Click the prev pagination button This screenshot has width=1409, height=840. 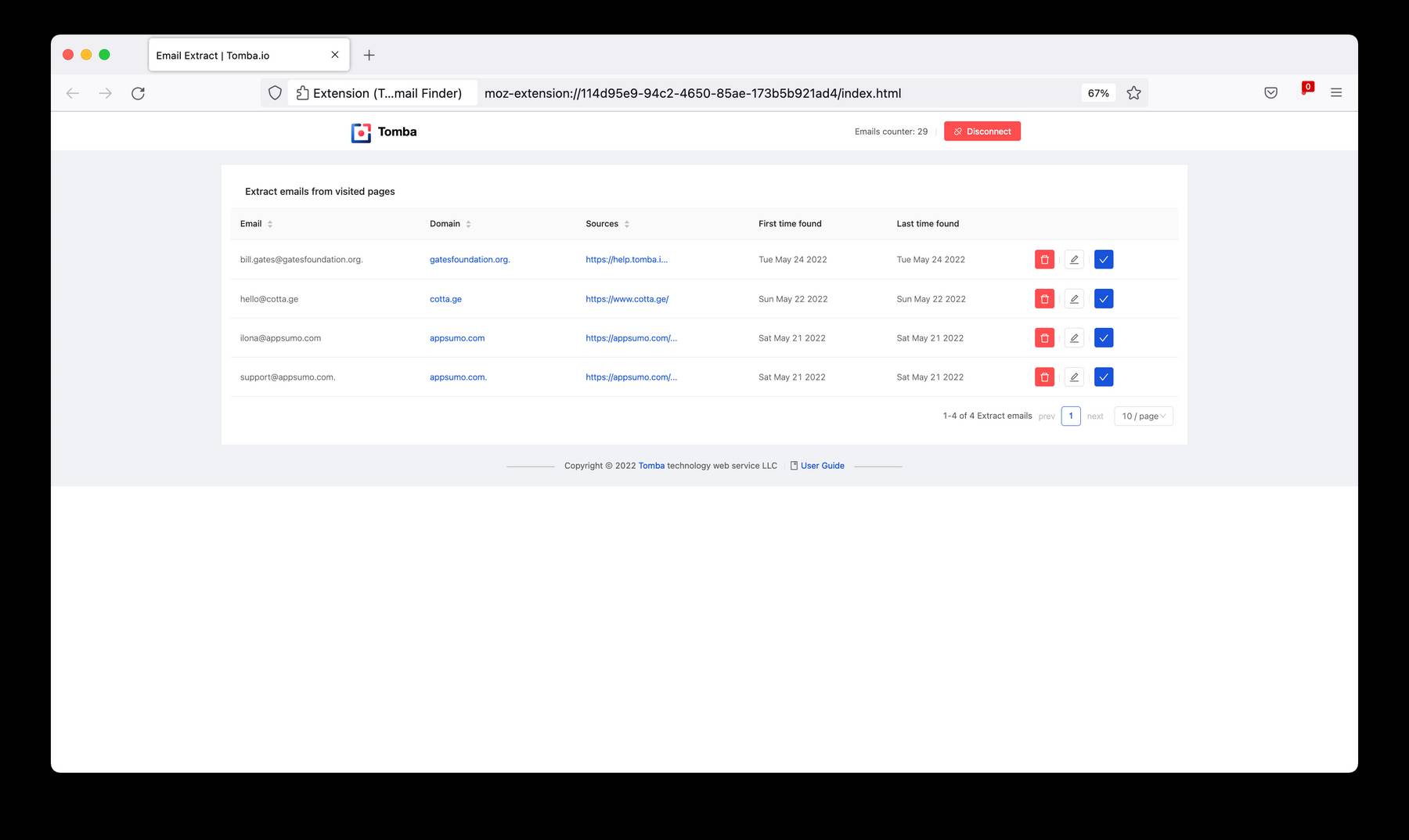coord(1047,416)
